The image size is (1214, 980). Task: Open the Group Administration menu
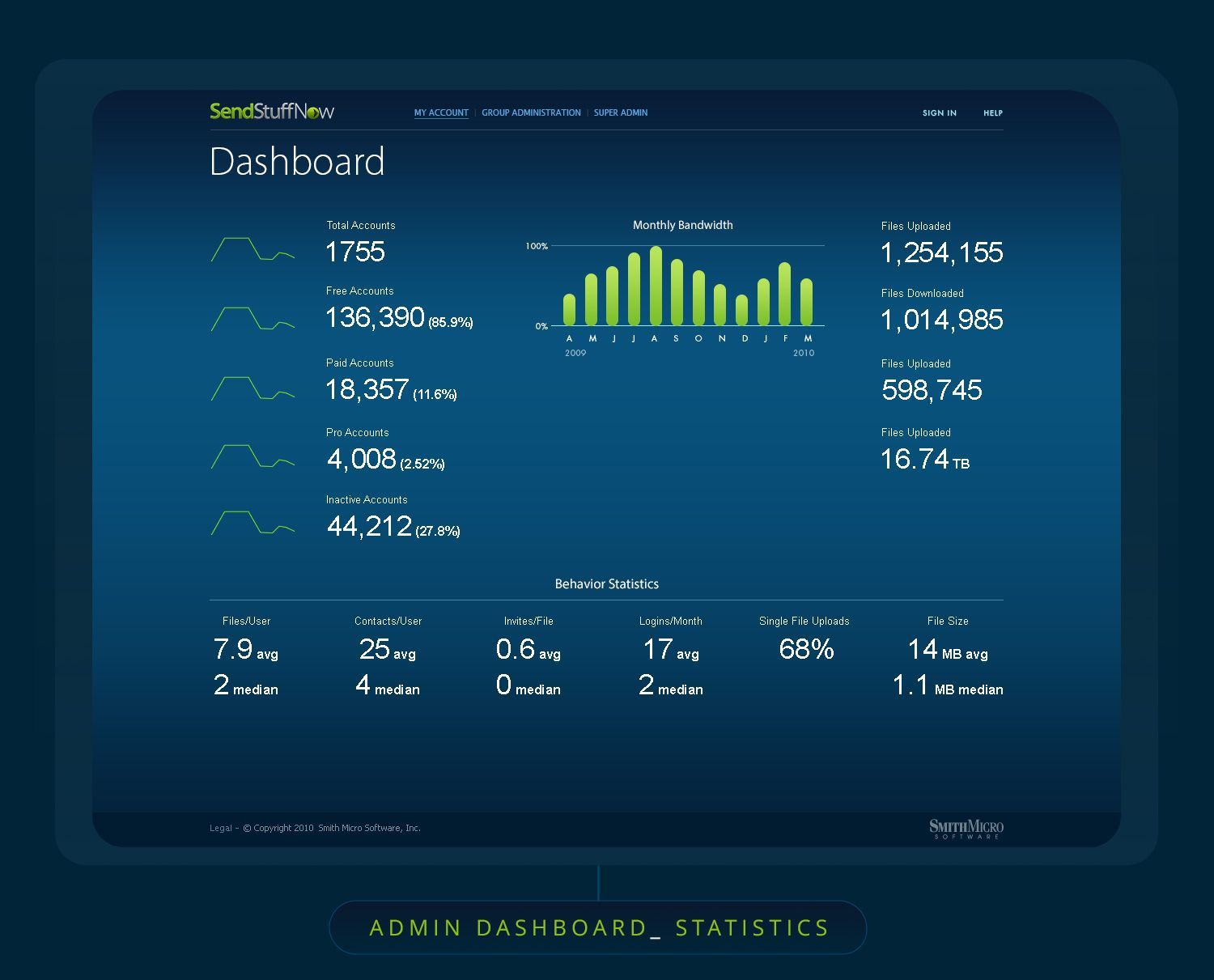click(531, 112)
